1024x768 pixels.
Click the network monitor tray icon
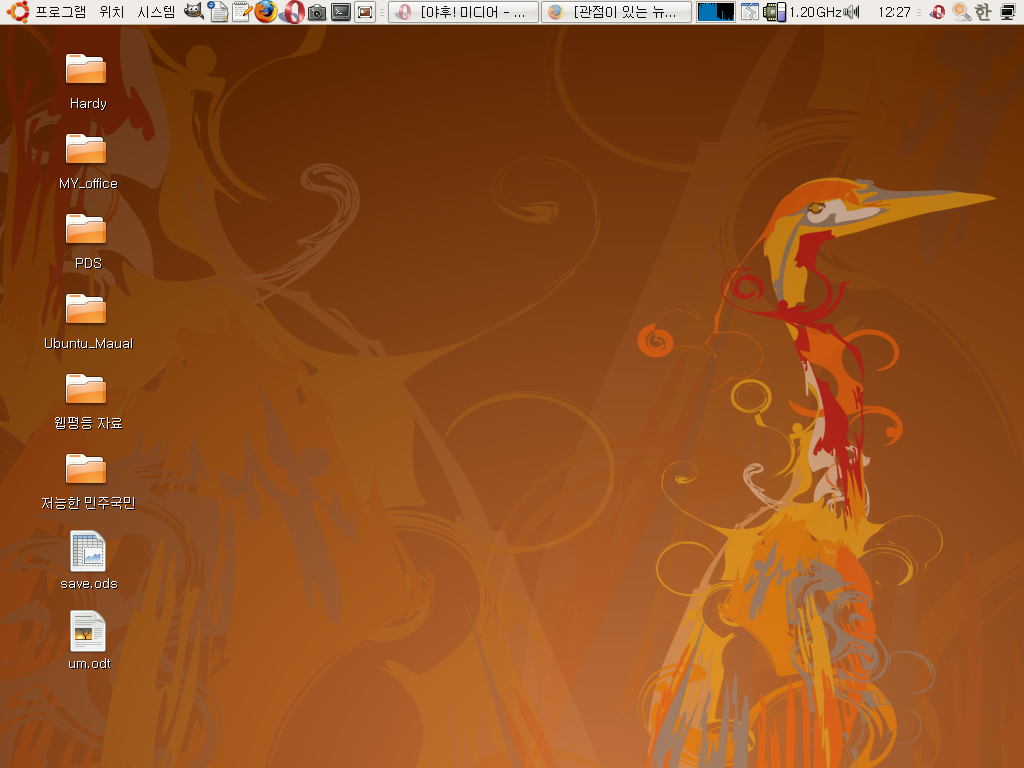[1008, 12]
